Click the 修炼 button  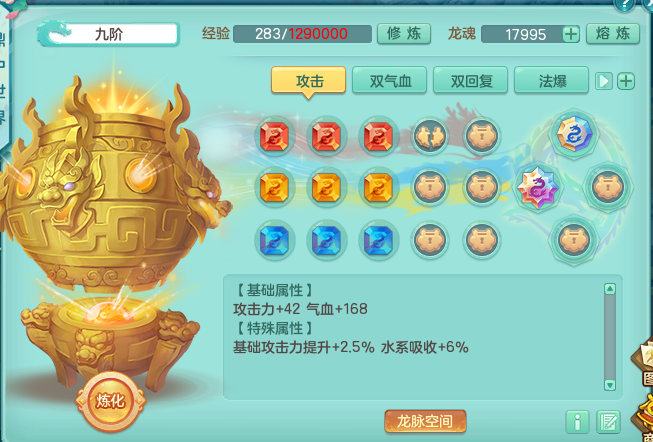(404, 34)
